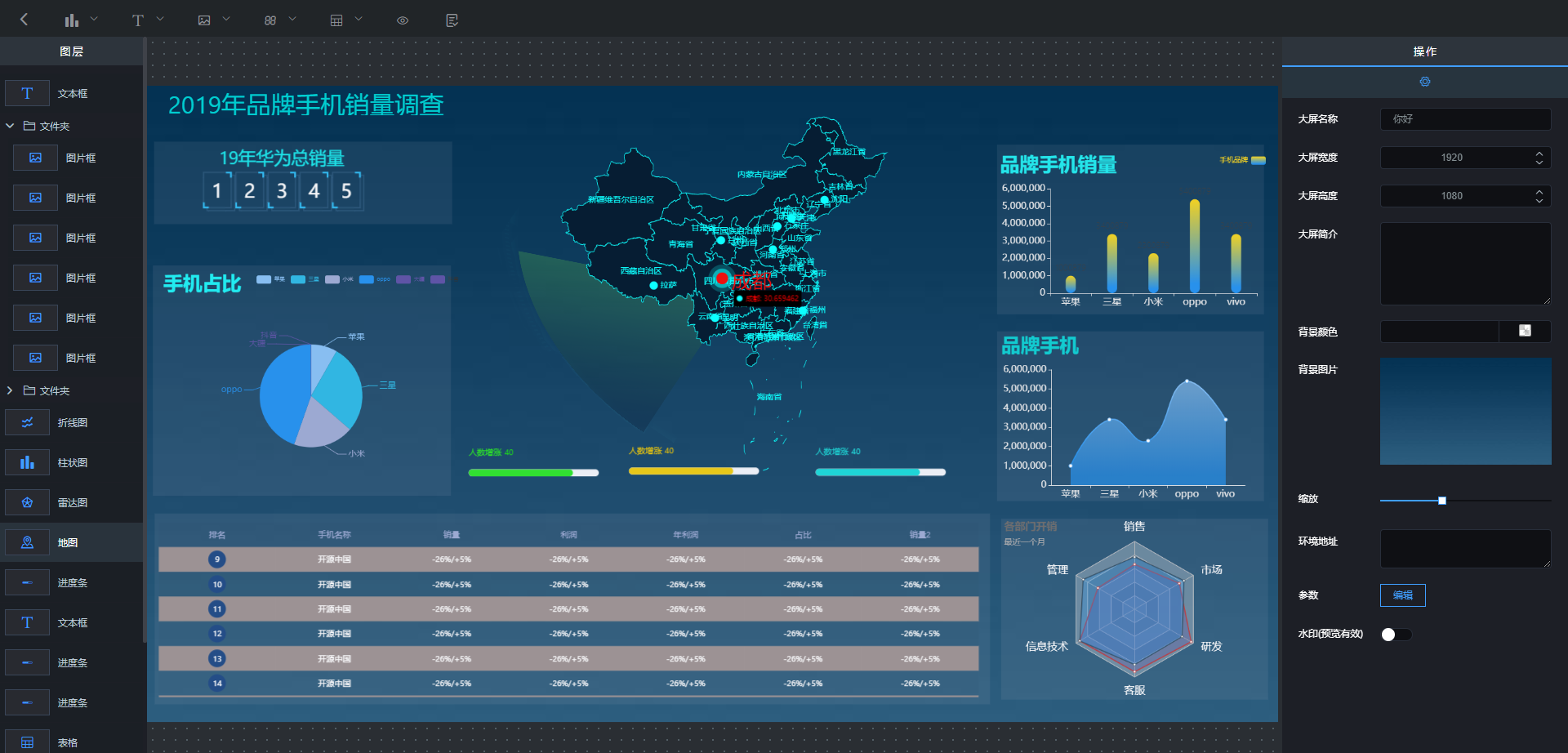This screenshot has width=1568, height=753.
Task: Click the 大屏名称 input field
Action: [1465, 119]
